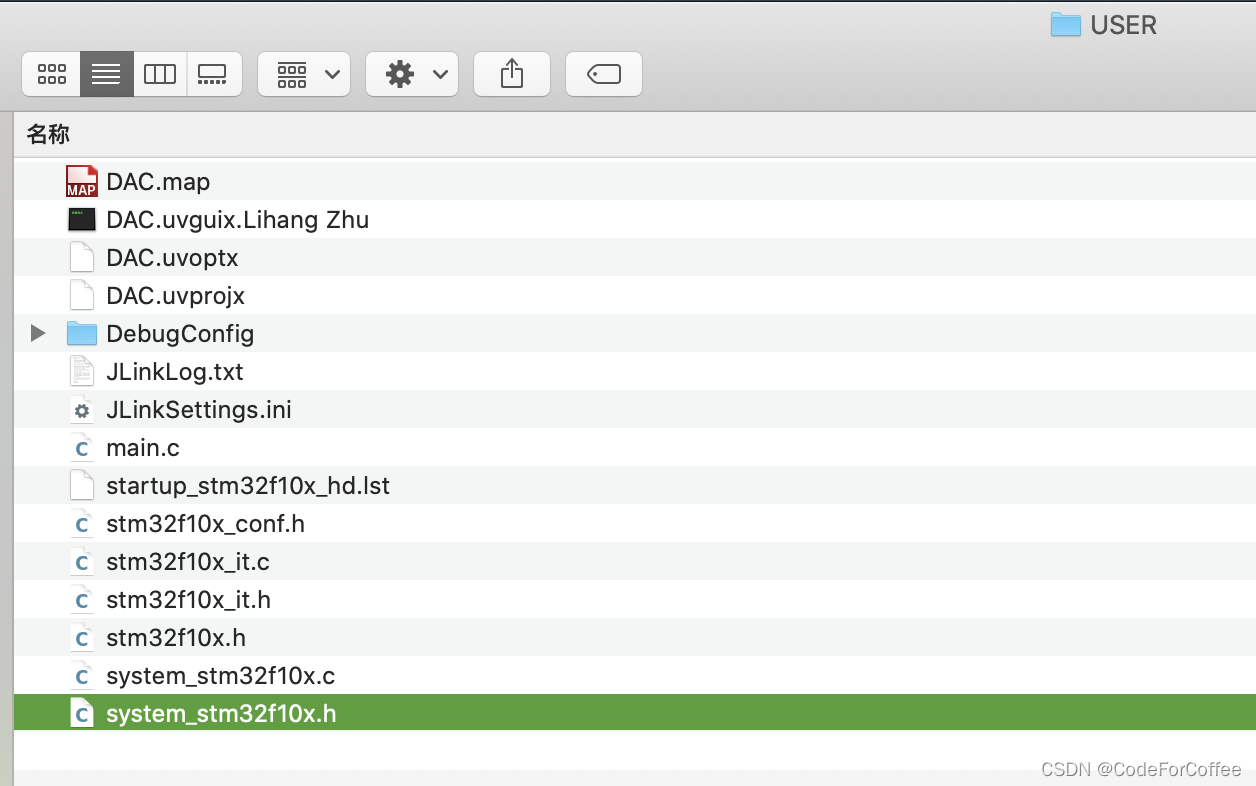
Task: Select the highlighted system_stm32f10x.h file name
Action: coord(221,714)
